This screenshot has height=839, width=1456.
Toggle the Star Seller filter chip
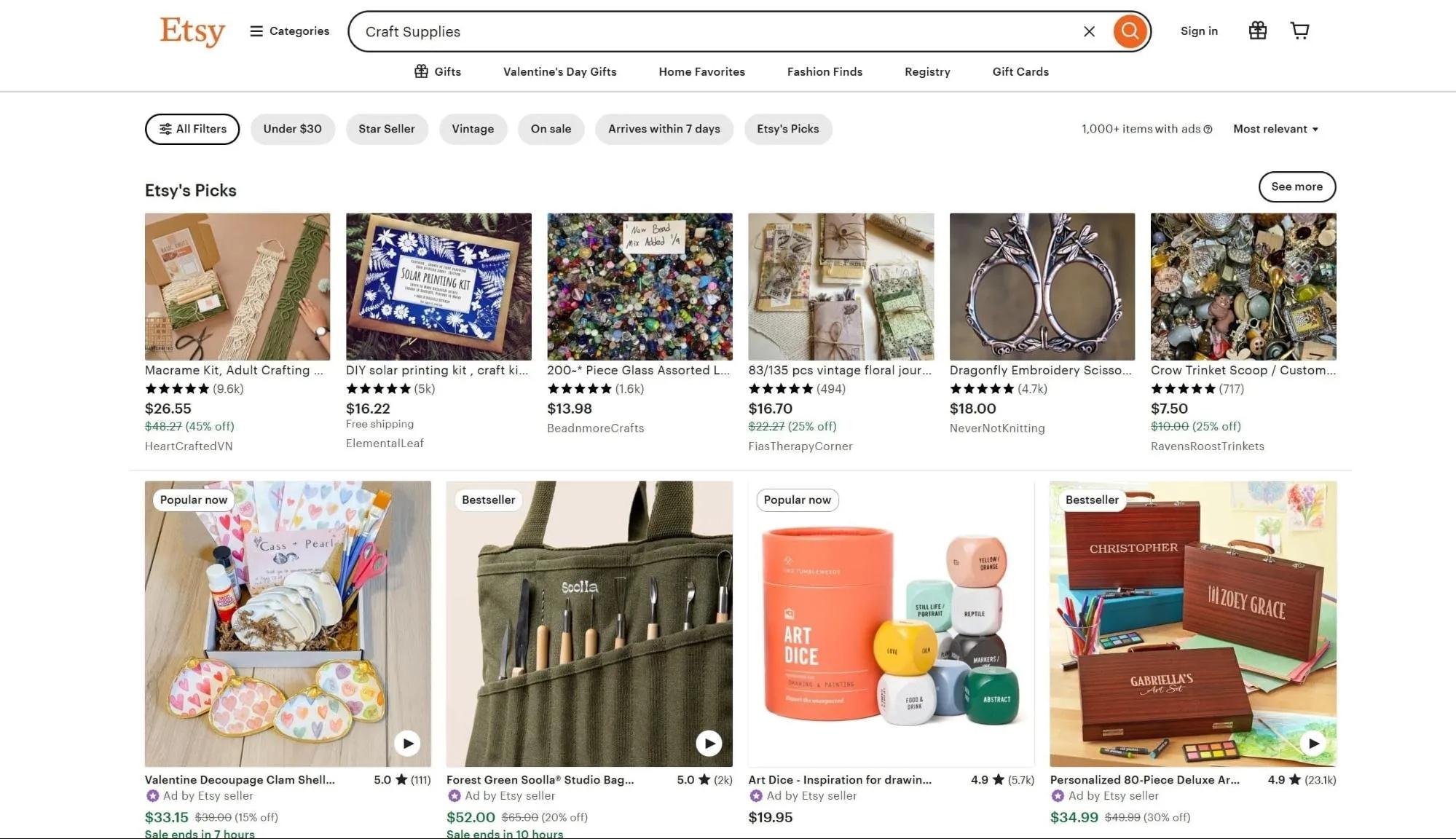(x=386, y=129)
